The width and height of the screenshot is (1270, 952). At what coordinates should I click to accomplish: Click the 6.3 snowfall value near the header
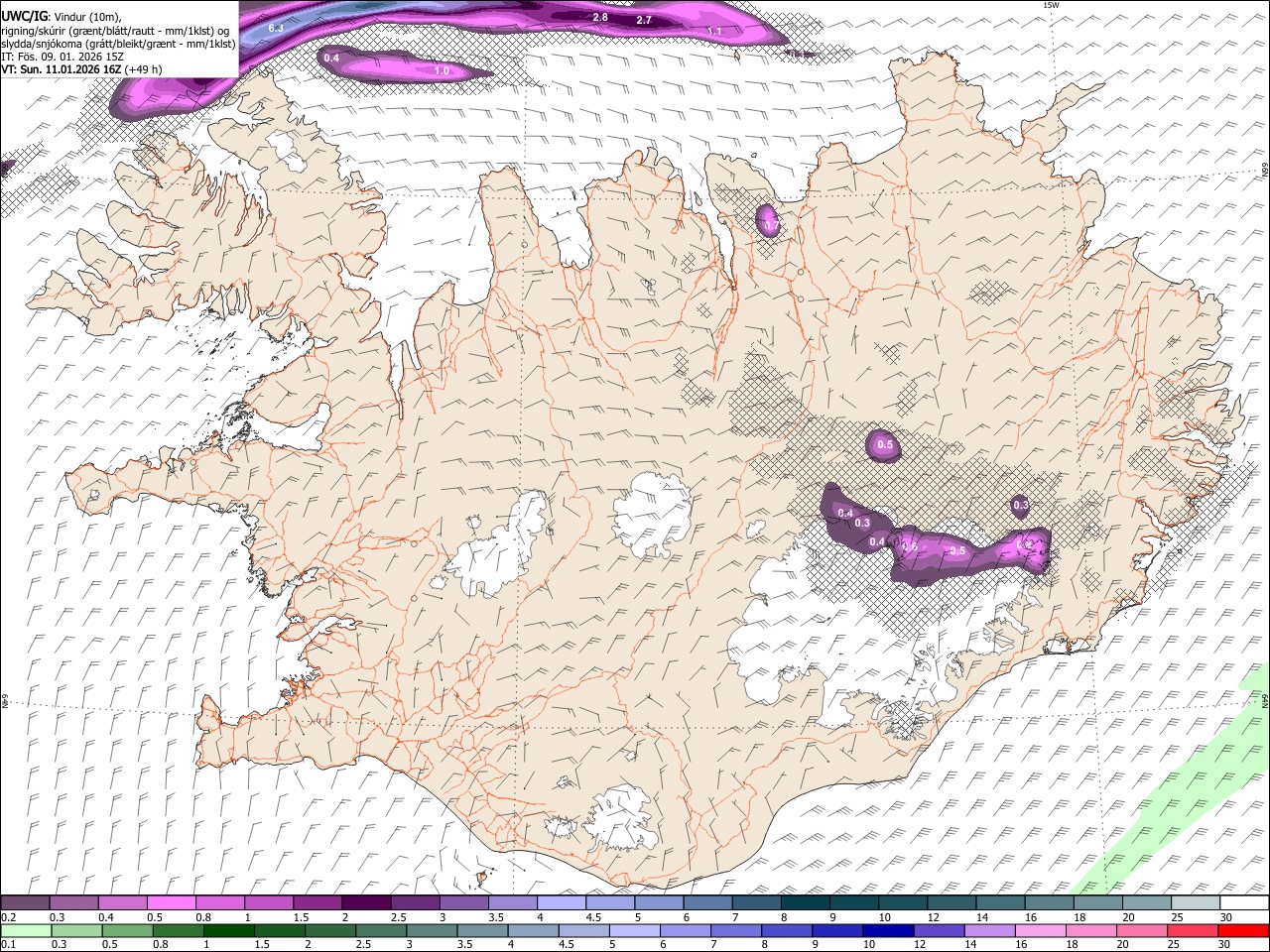276,29
